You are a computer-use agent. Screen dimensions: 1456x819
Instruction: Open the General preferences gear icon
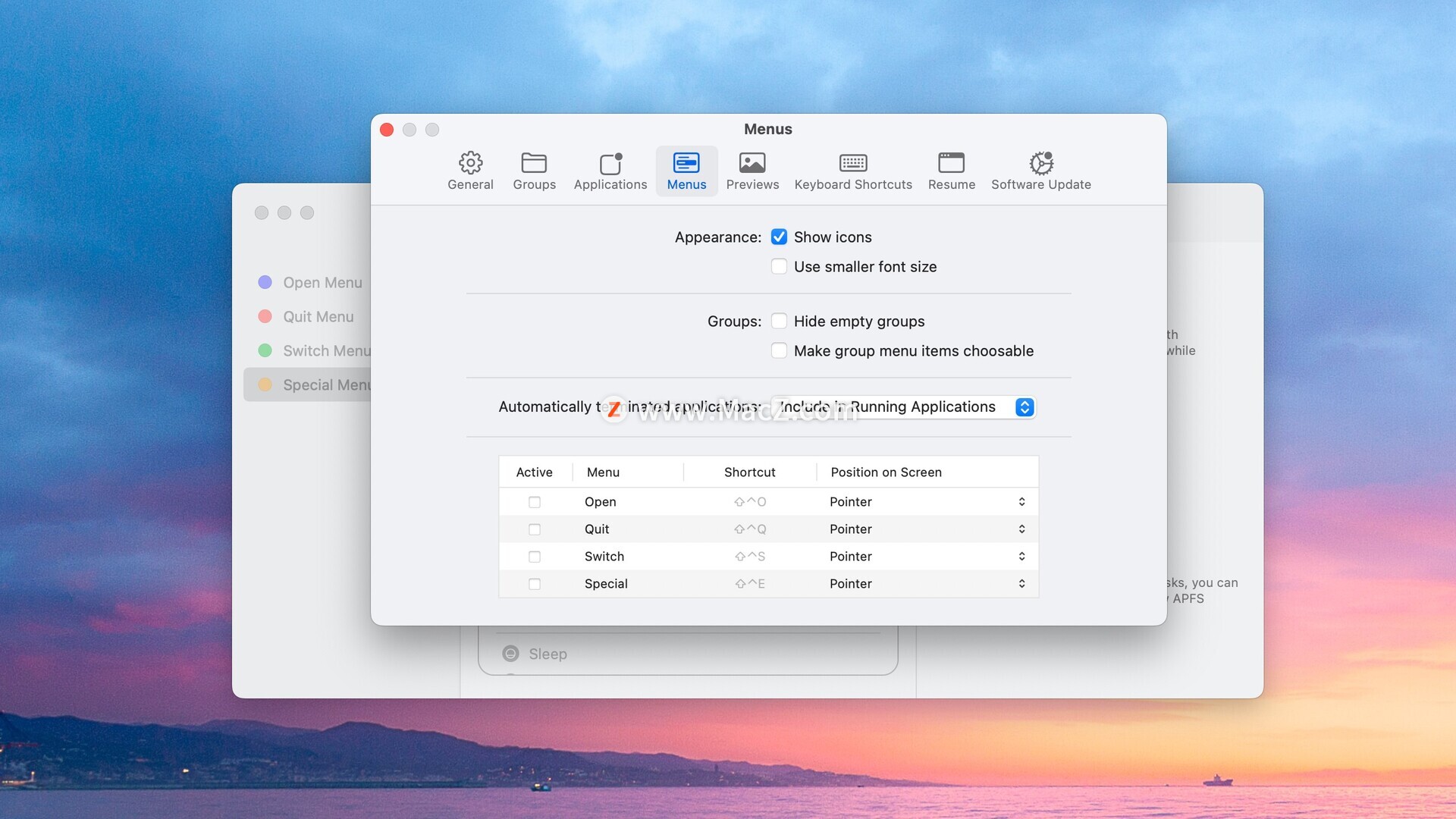(470, 163)
